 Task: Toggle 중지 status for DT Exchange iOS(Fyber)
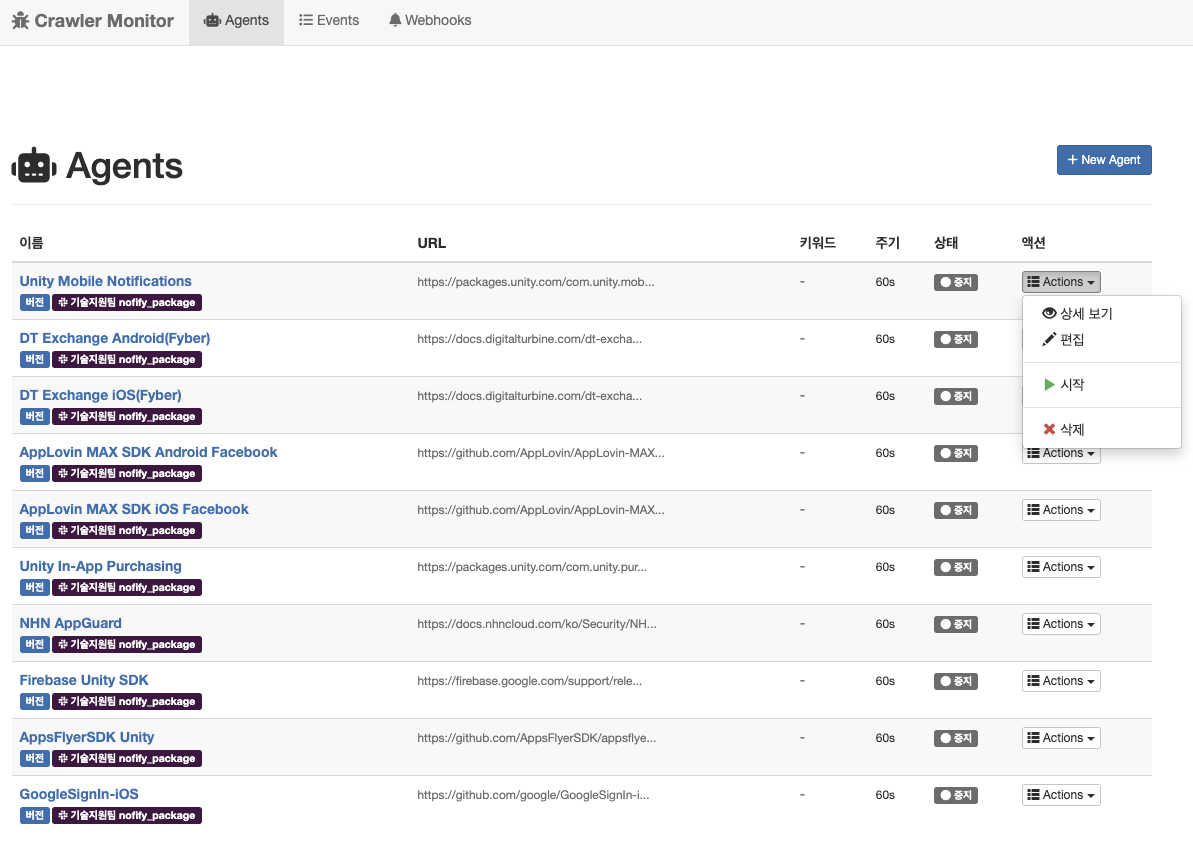coord(956,396)
